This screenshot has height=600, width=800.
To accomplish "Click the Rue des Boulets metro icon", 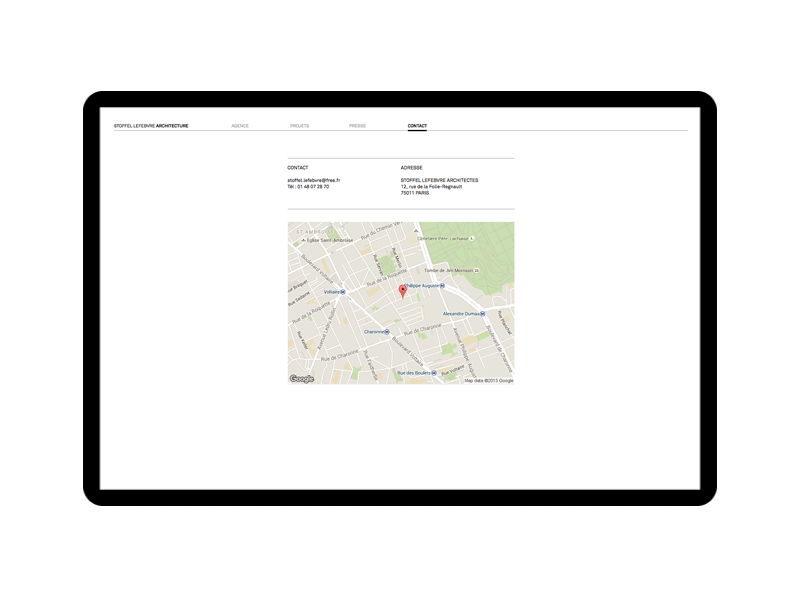I will click(x=436, y=373).
